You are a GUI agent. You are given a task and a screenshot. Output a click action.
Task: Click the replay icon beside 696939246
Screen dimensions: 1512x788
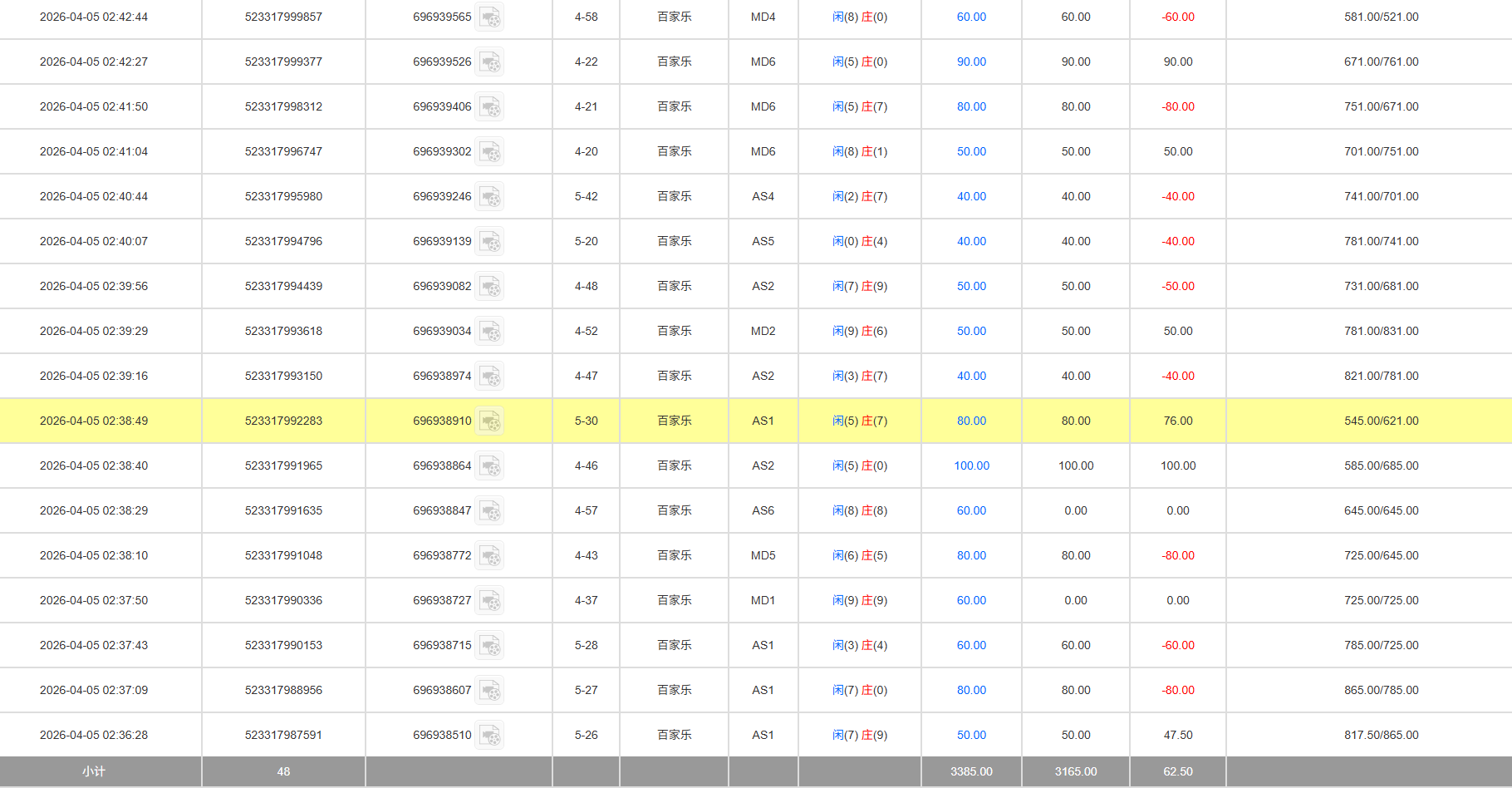(x=489, y=197)
